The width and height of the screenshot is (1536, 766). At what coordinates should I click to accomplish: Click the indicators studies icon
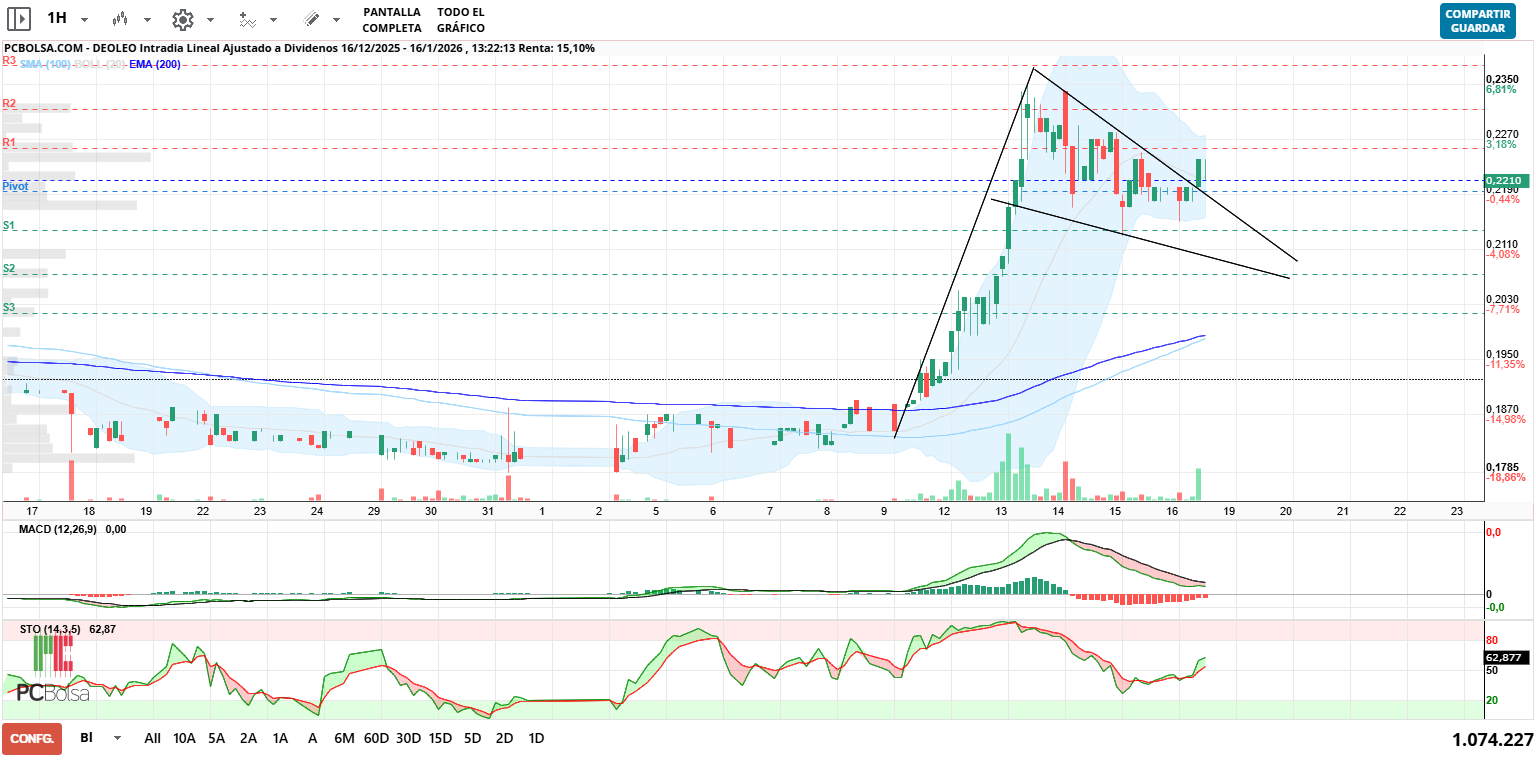click(x=248, y=19)
